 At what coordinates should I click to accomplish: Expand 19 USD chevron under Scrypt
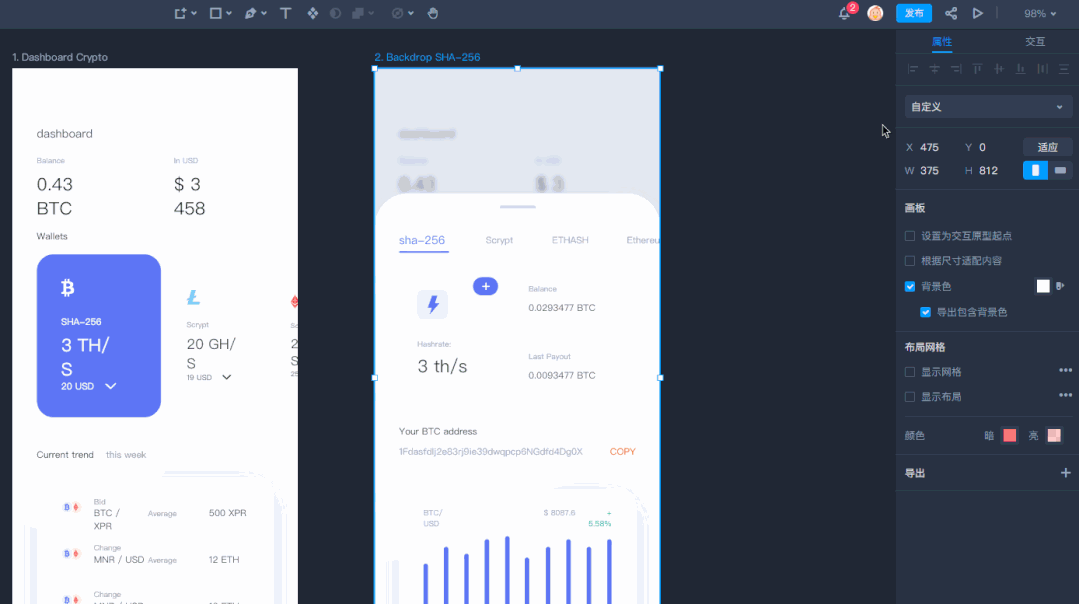[226, 377]
